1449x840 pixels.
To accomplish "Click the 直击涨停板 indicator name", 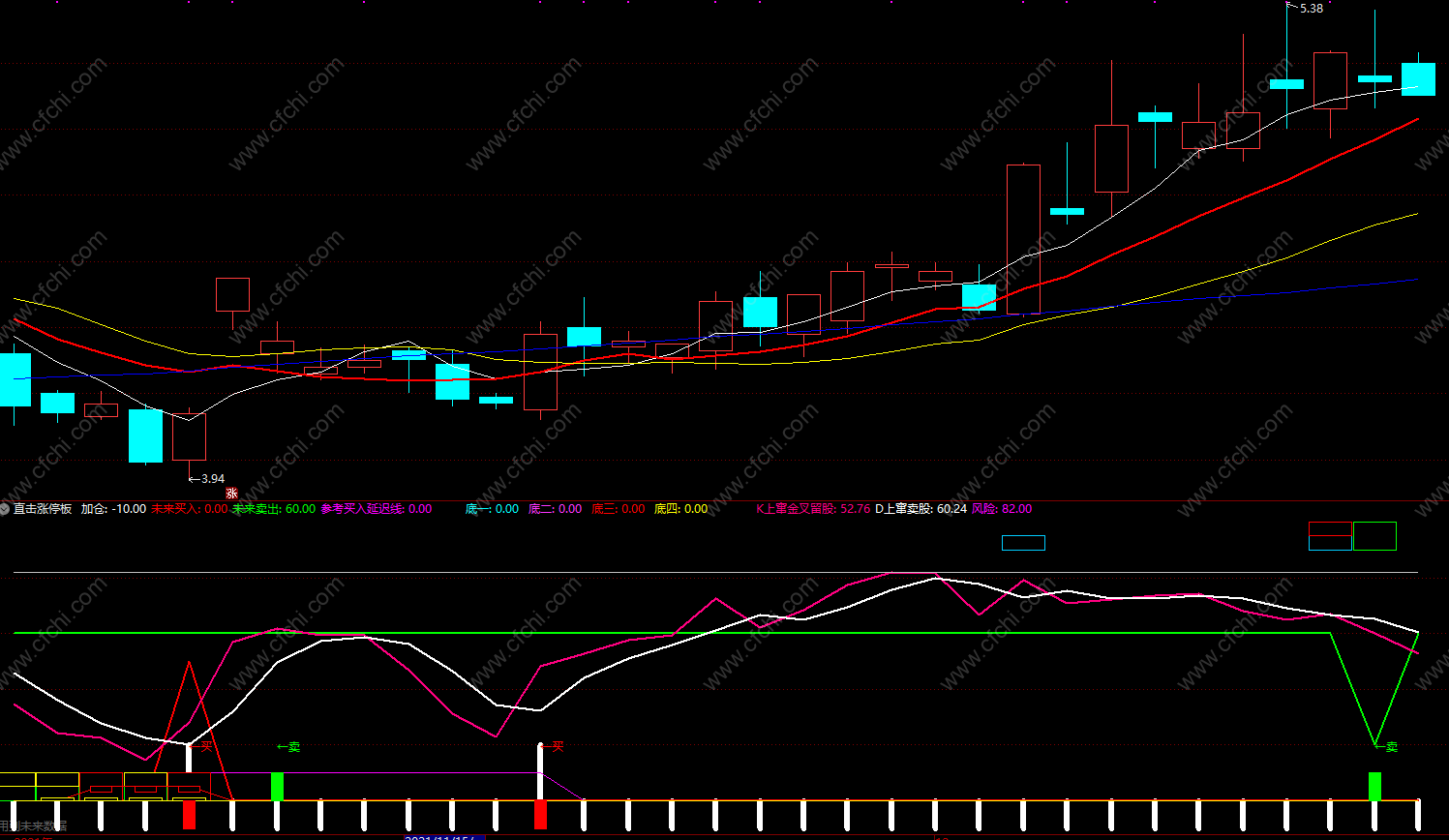I will tap(43, 509).
